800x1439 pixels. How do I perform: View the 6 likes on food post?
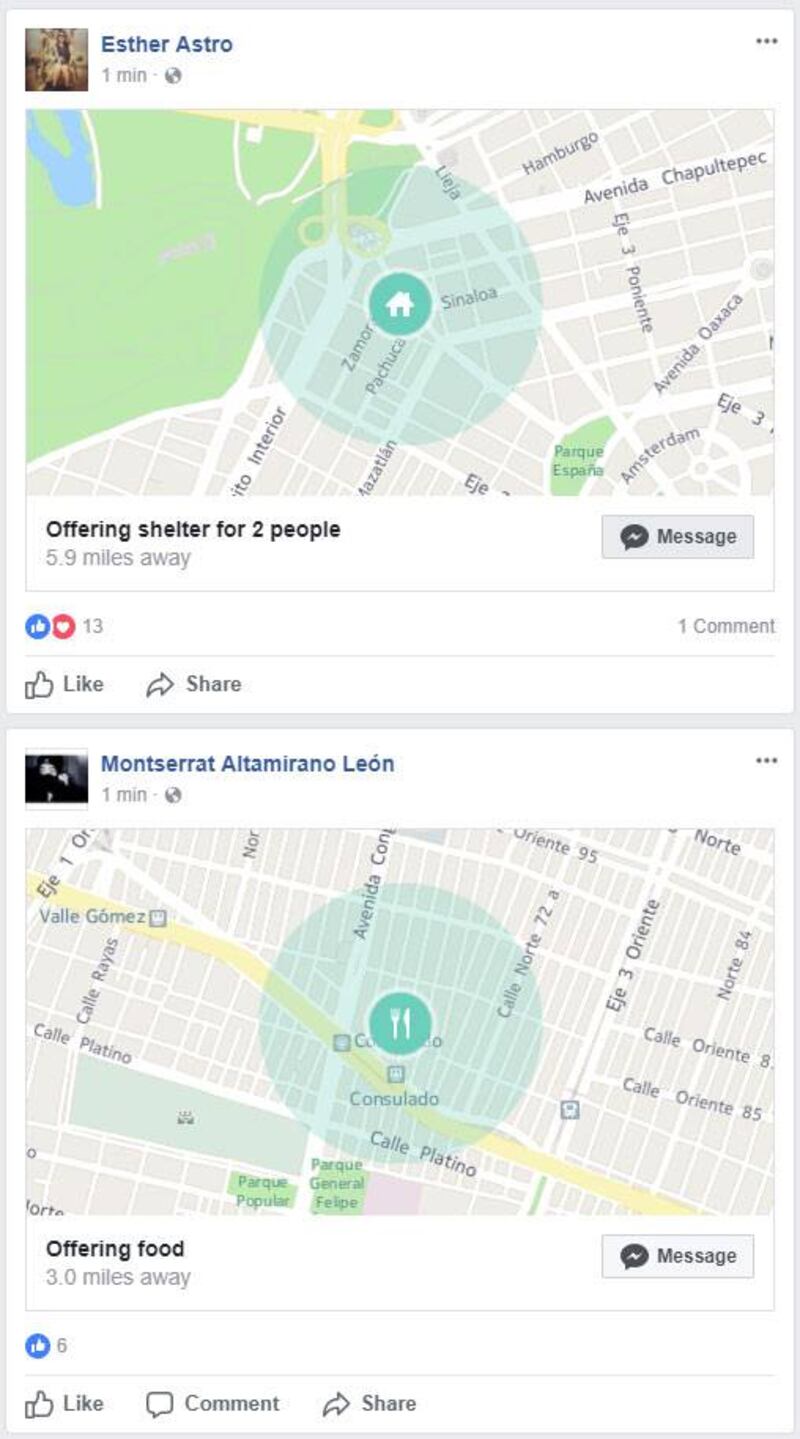tap(46, 1346)
